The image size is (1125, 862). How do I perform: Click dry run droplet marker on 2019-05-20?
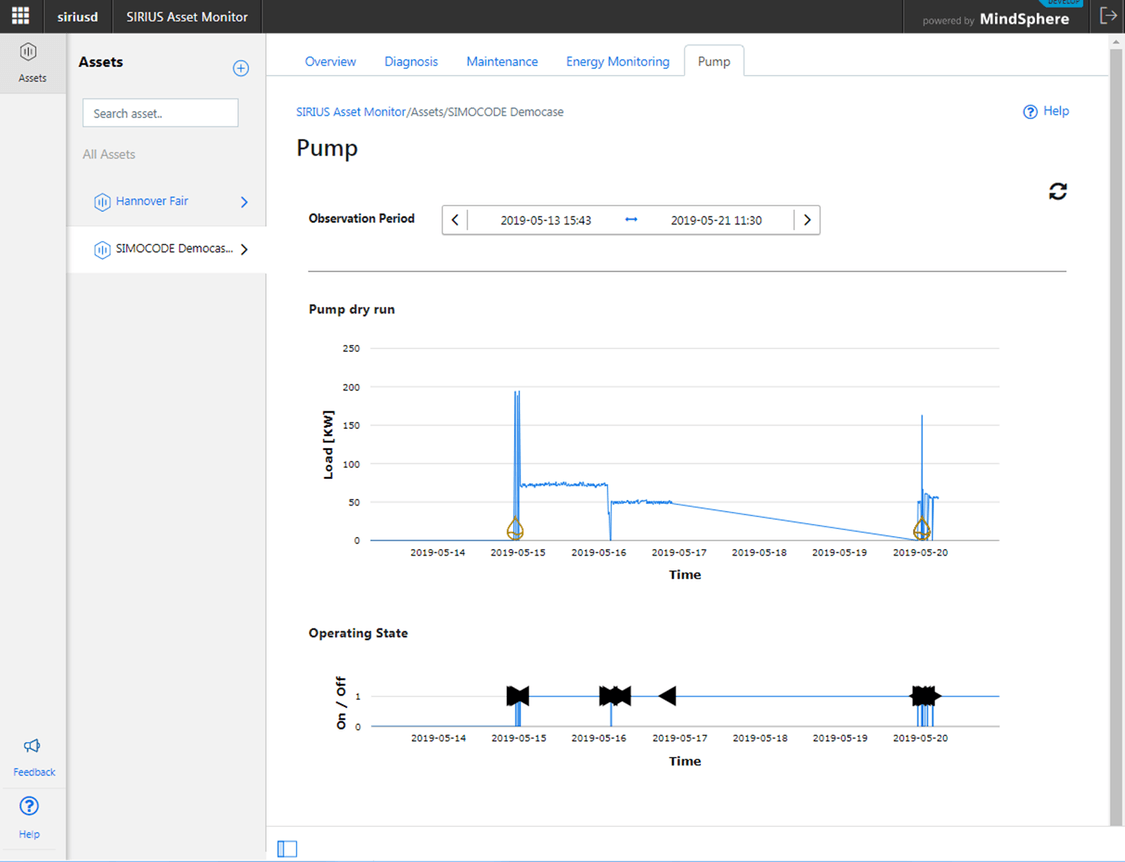tap(922, 529)
